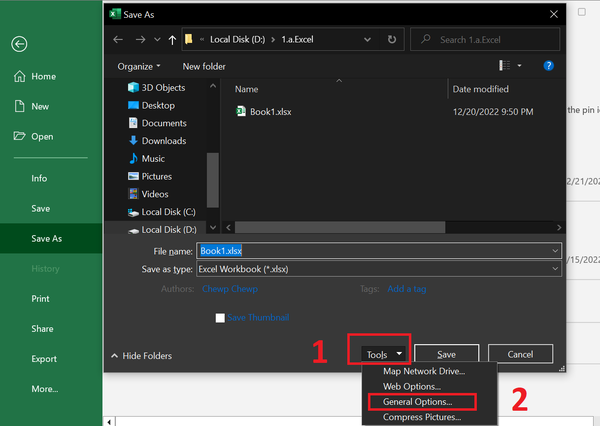The image size is (600, 426).
Task: Open the Tools dropdown button
Action: click(384, 354)
